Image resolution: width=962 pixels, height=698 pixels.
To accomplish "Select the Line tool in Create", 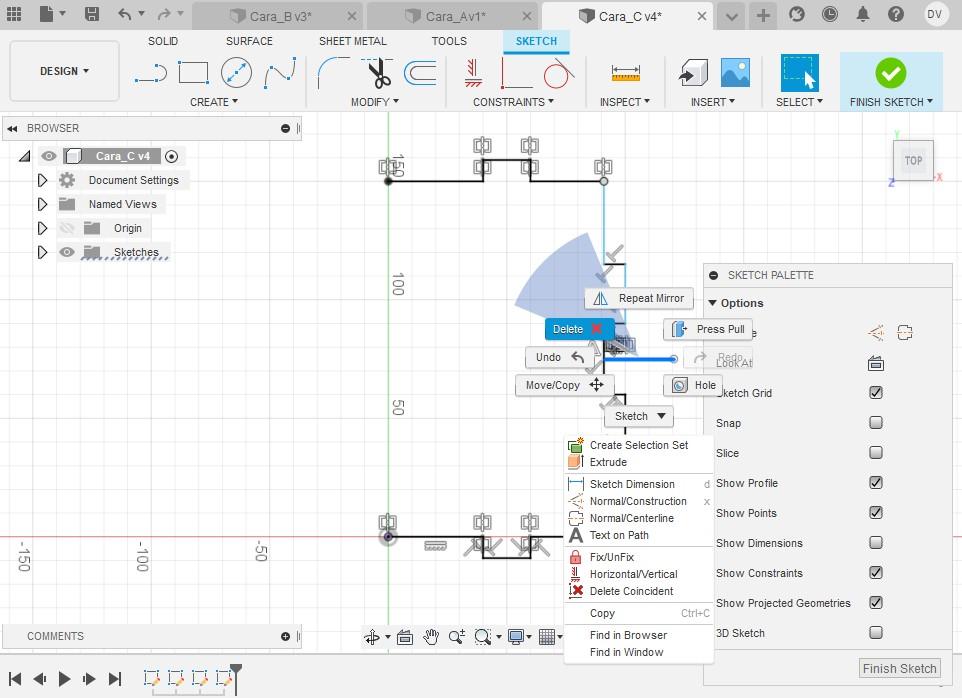I will (x=150, y=73).
